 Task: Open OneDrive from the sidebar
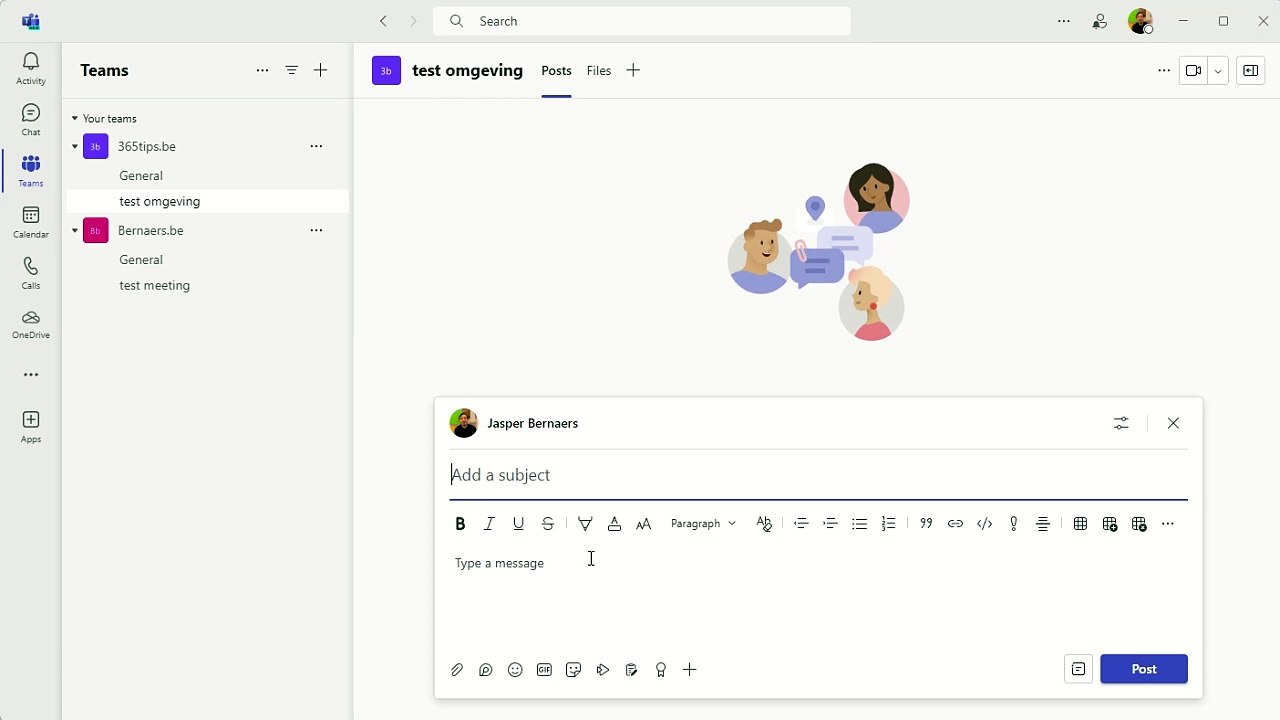tap(31, 324)
